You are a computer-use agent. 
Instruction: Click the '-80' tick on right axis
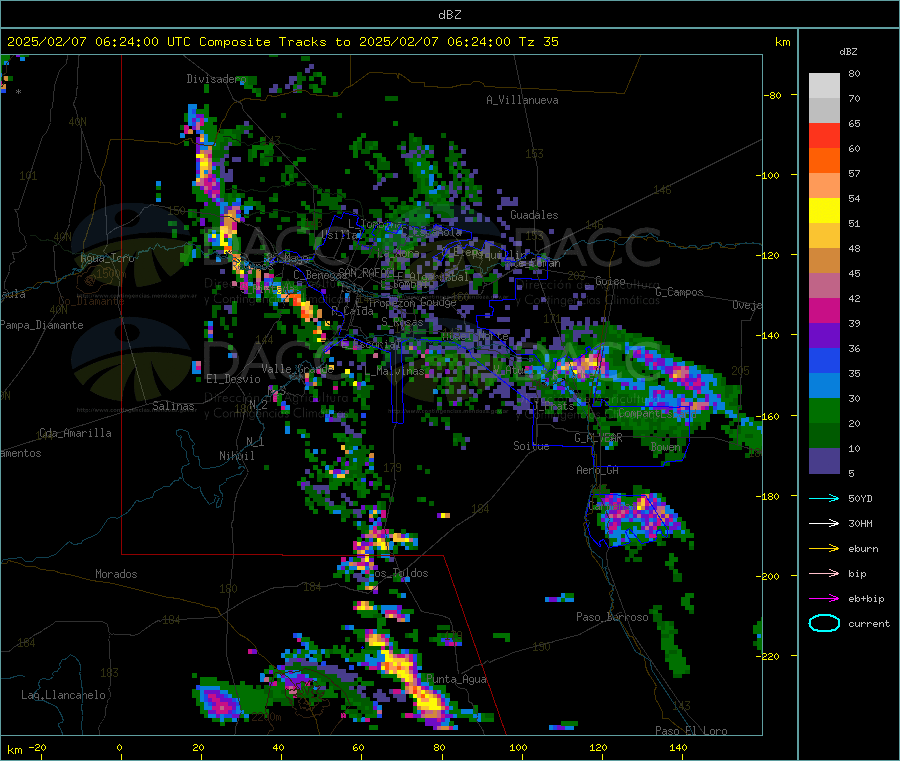pos(772,95)
